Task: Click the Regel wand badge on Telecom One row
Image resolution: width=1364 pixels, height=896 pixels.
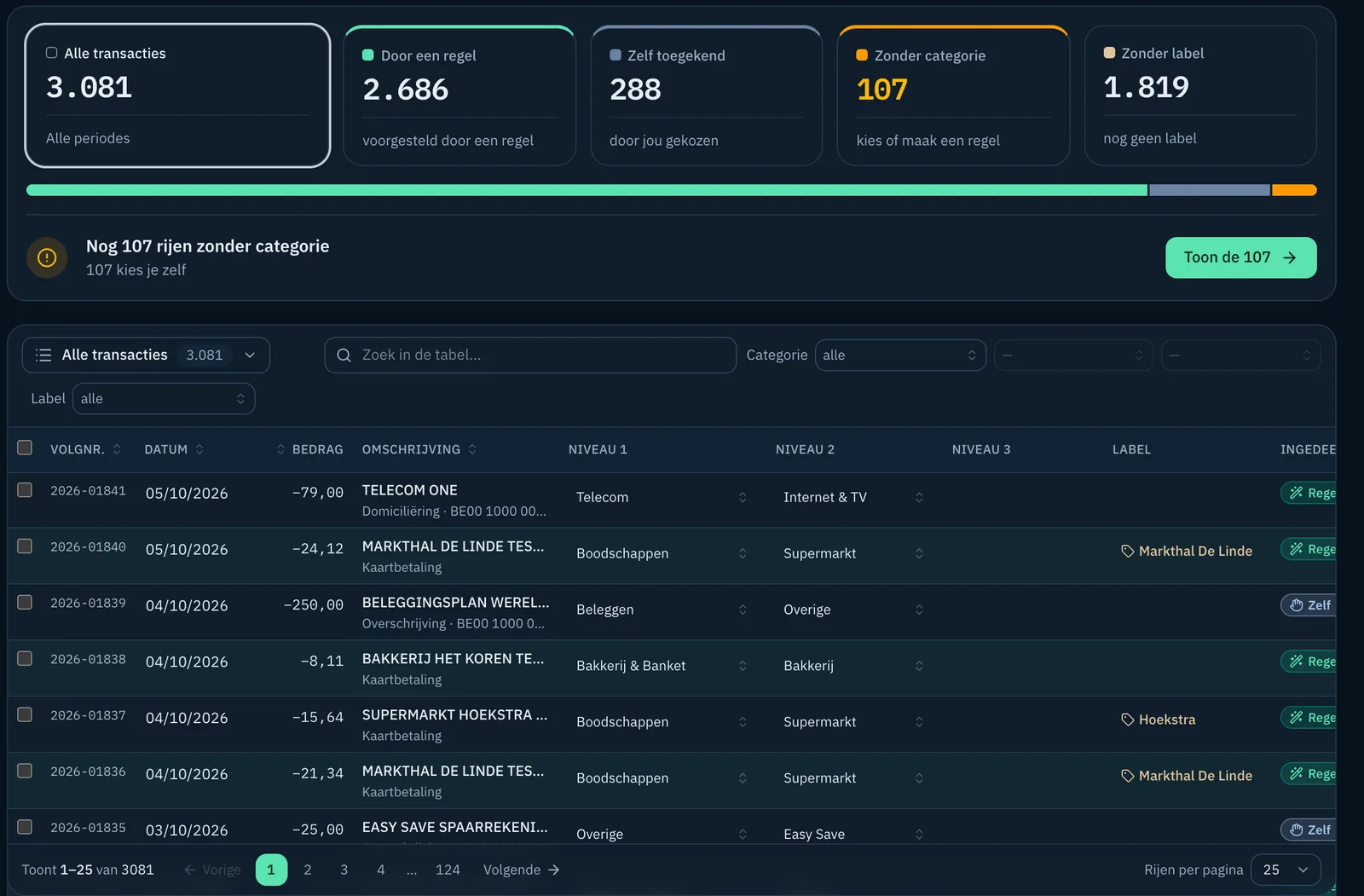Action: tap(1309, 493)
